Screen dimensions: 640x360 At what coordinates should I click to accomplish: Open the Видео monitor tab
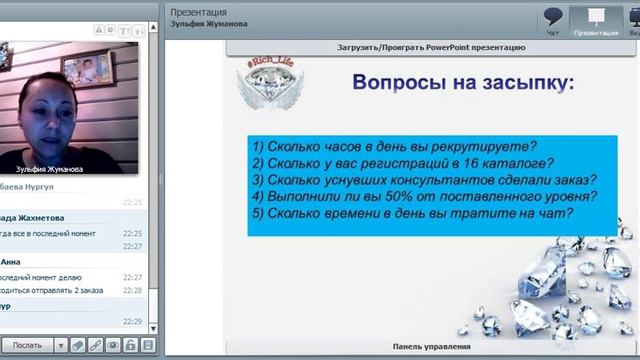click(633, 22)
